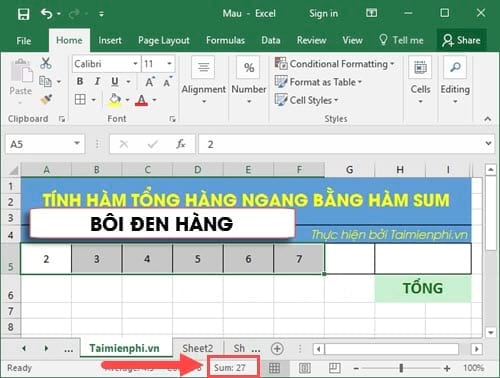
Task: Click the Tell me search box
Action: pyautogui.click(x=401, y=40)
